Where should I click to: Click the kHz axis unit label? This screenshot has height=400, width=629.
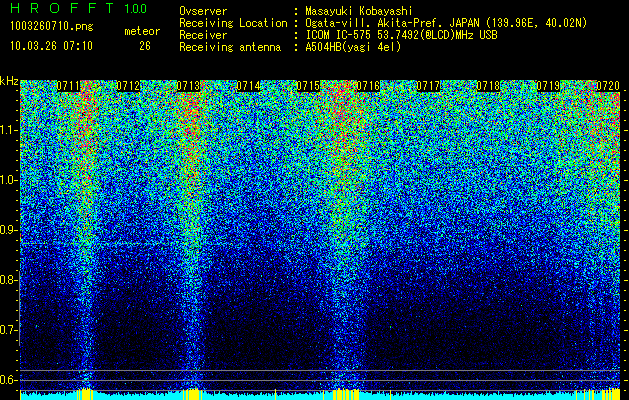(x=9, y=81)
